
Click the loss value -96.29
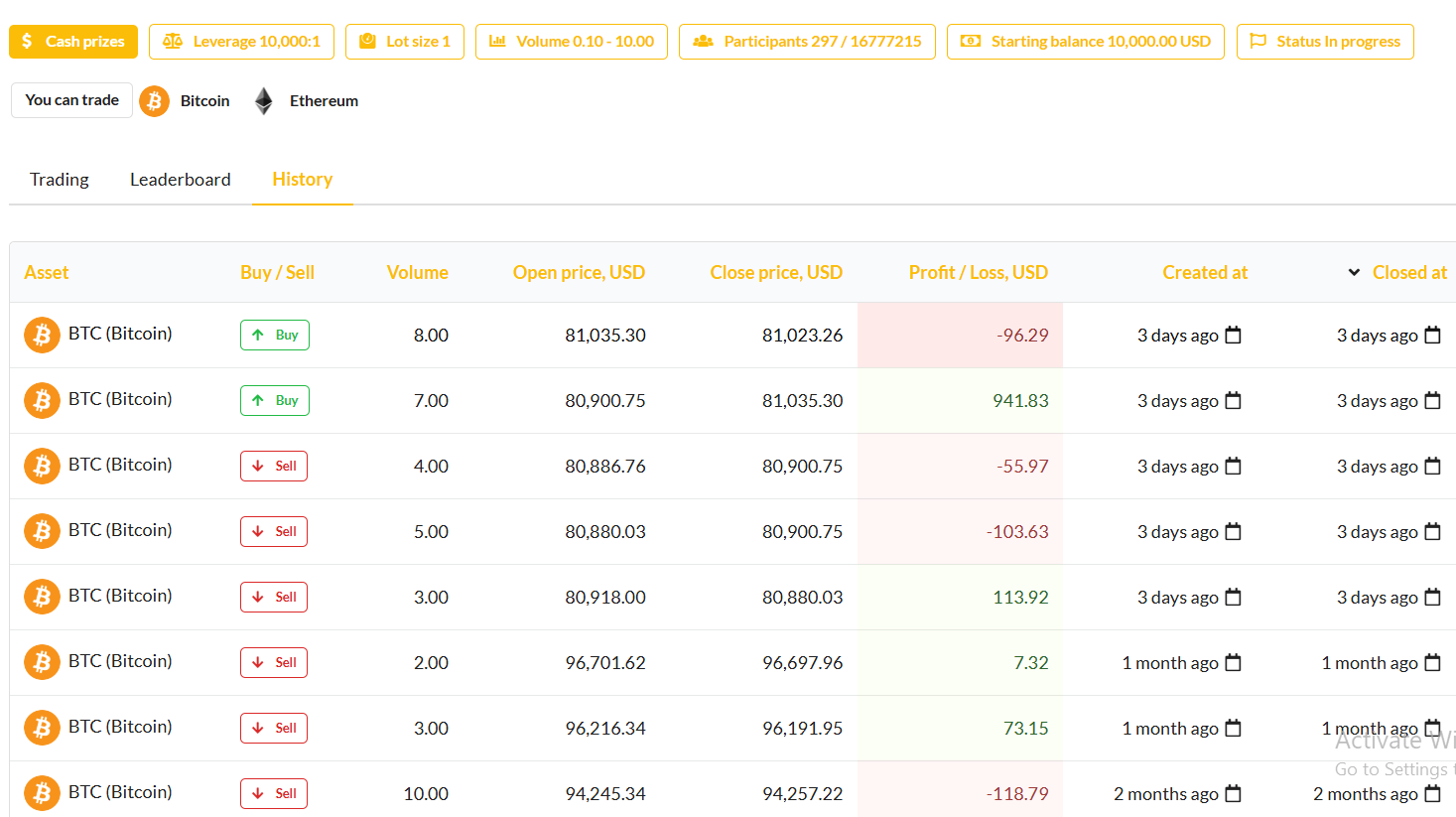(1022, 336)
